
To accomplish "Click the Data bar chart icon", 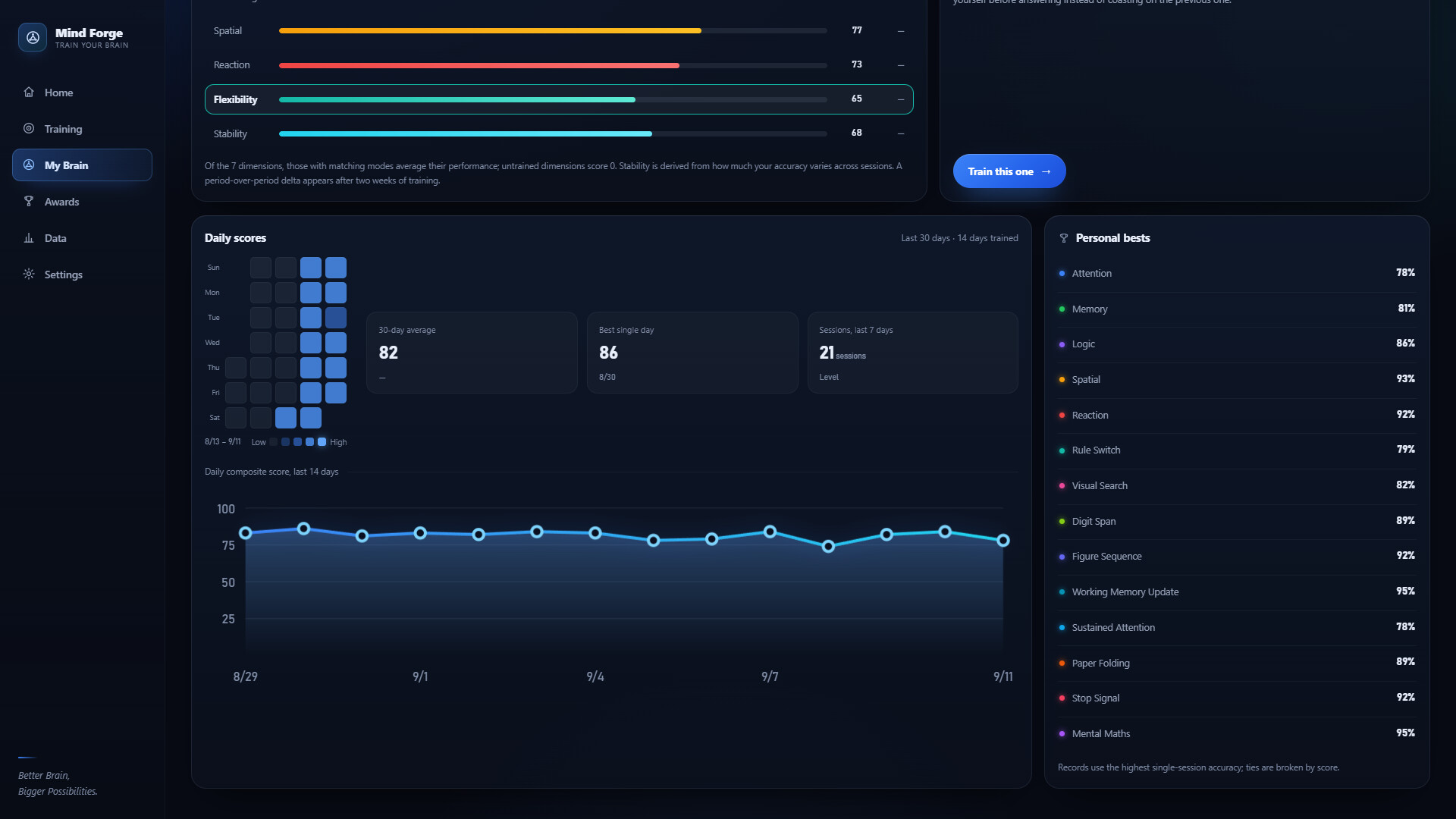I will [x=29, y=237].
